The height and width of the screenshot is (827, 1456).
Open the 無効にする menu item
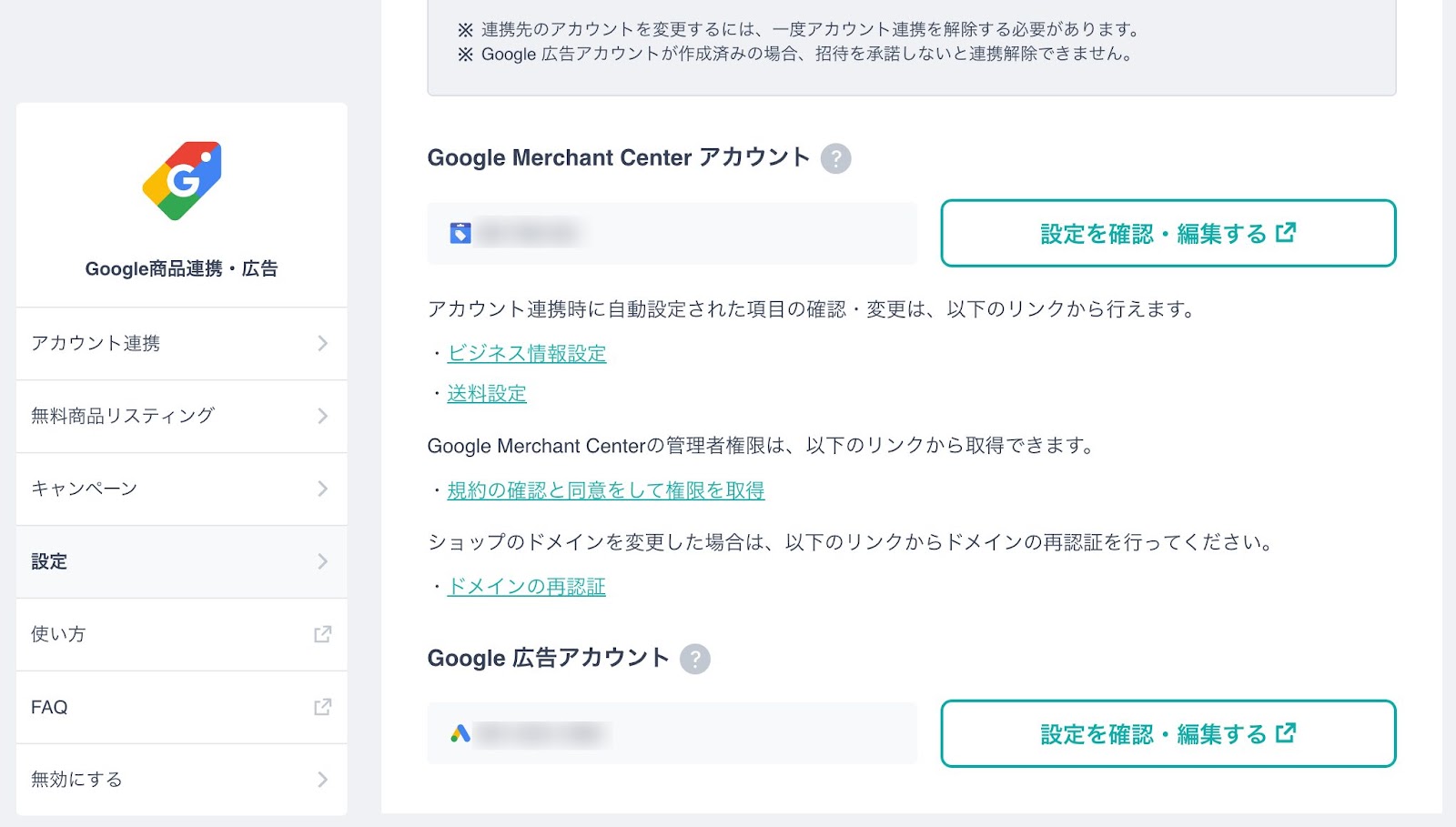[182, 780]
